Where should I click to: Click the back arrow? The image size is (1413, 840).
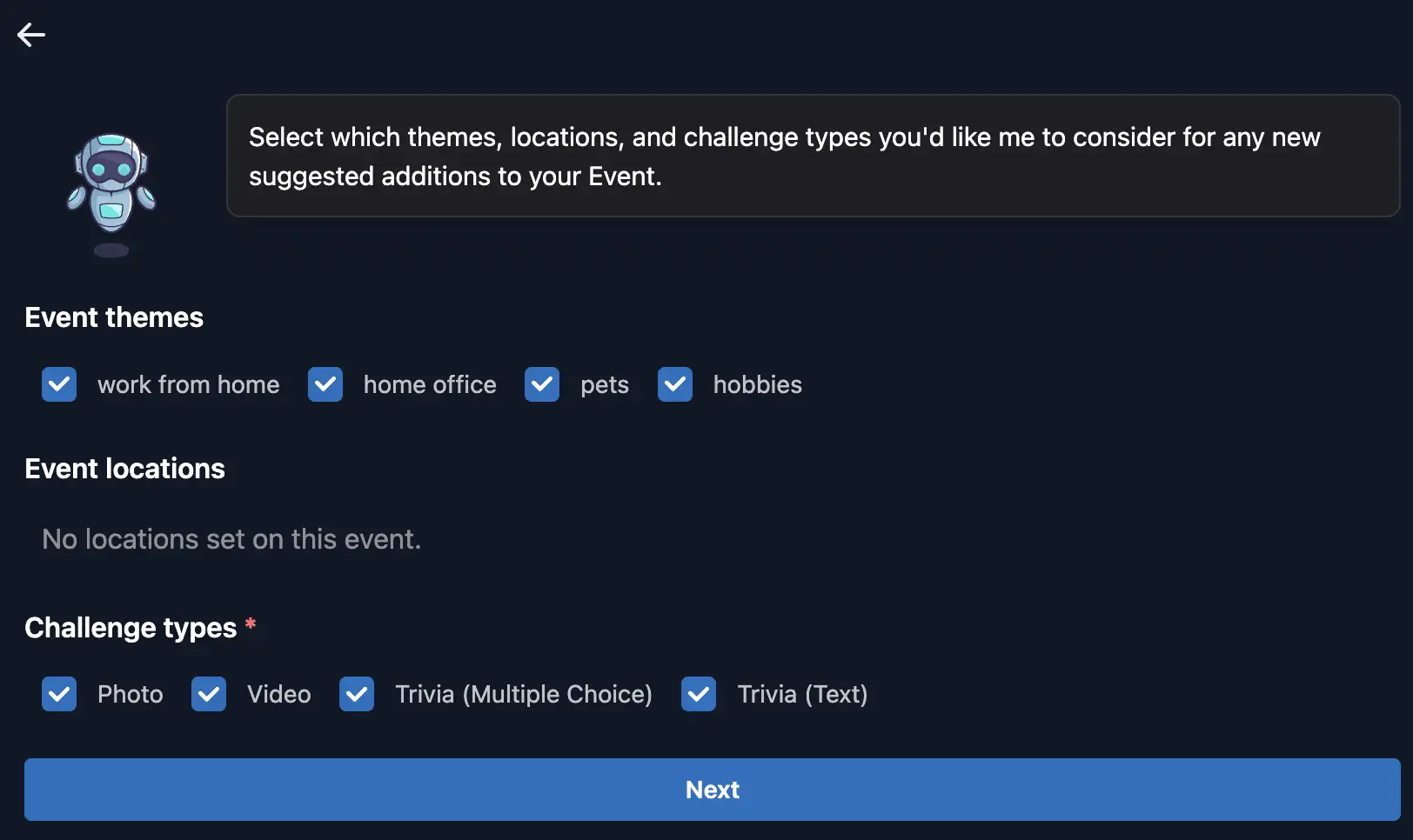(31, 35)
